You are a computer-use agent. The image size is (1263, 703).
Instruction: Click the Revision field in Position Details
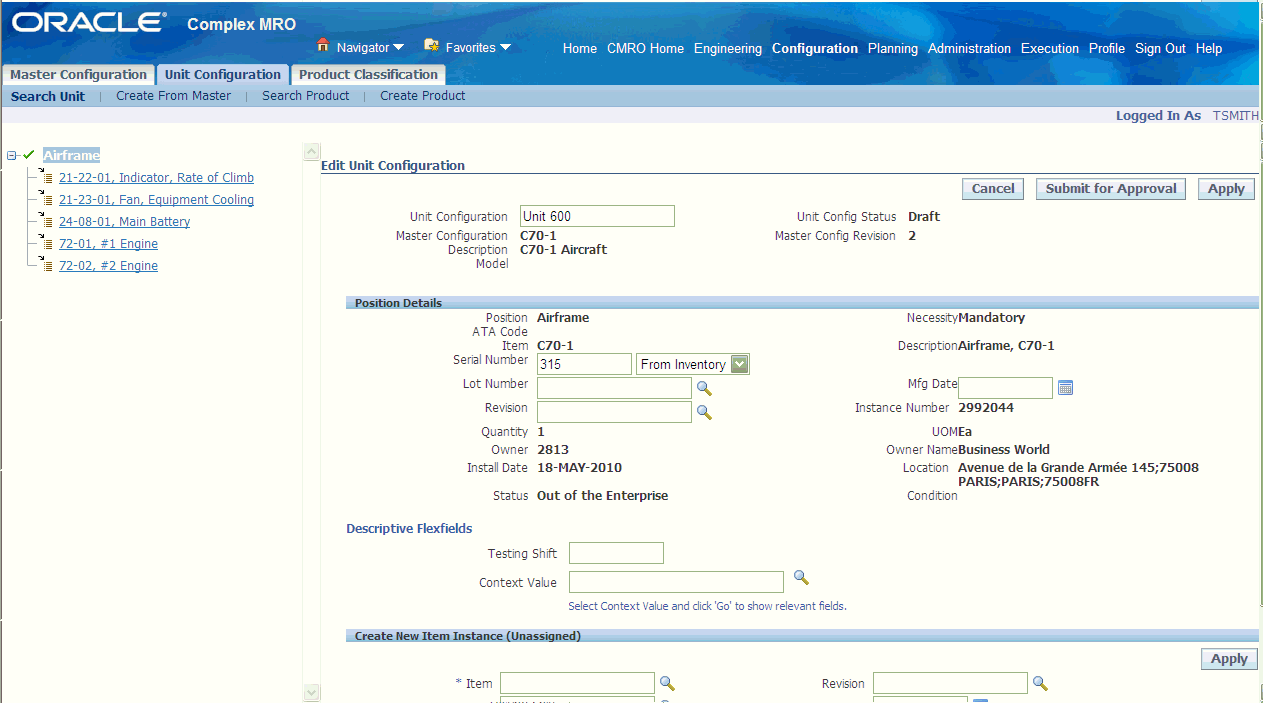tap(614, 412)
